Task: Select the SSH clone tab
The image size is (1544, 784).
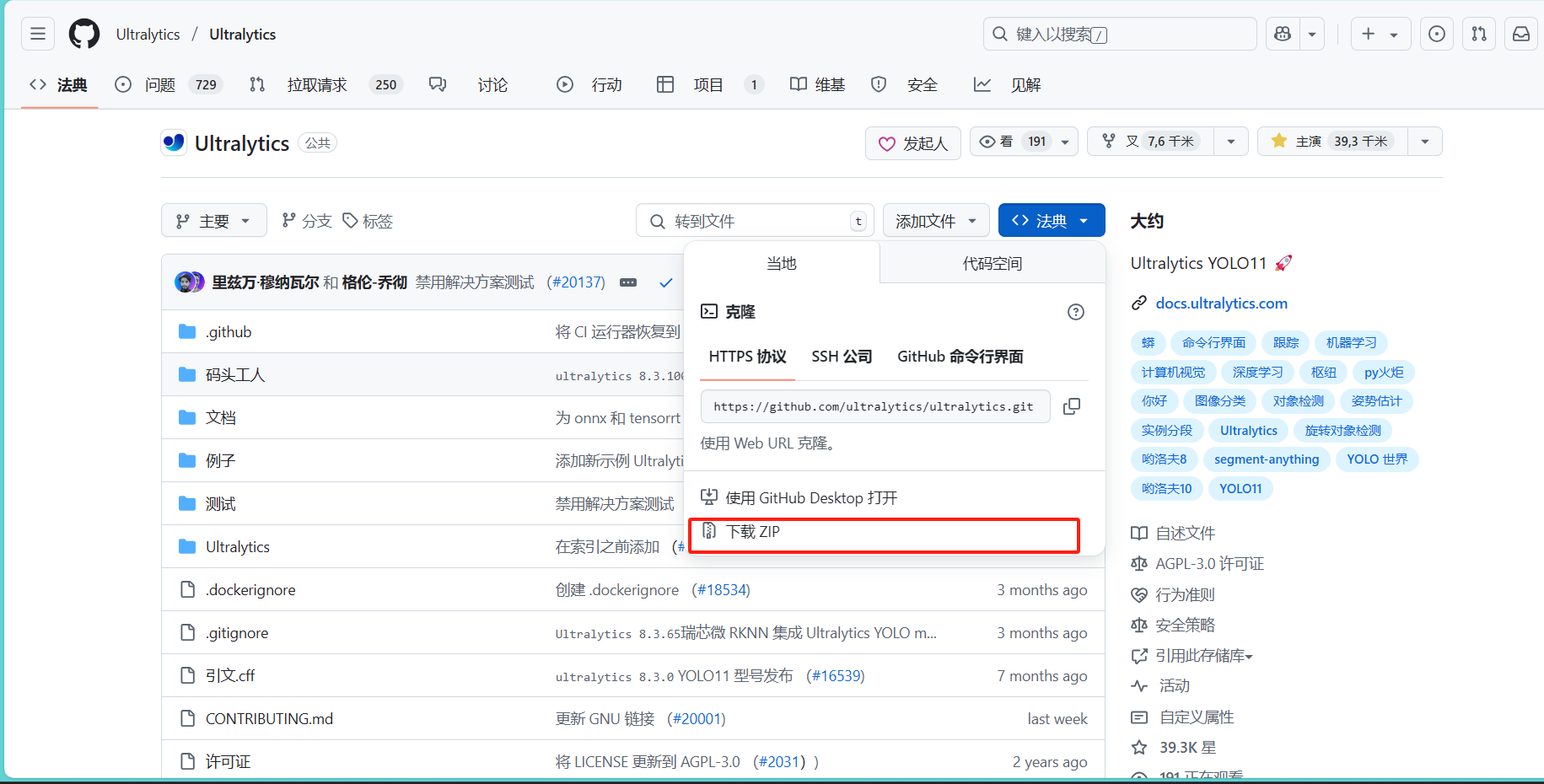Action: (x=841, y=356)
